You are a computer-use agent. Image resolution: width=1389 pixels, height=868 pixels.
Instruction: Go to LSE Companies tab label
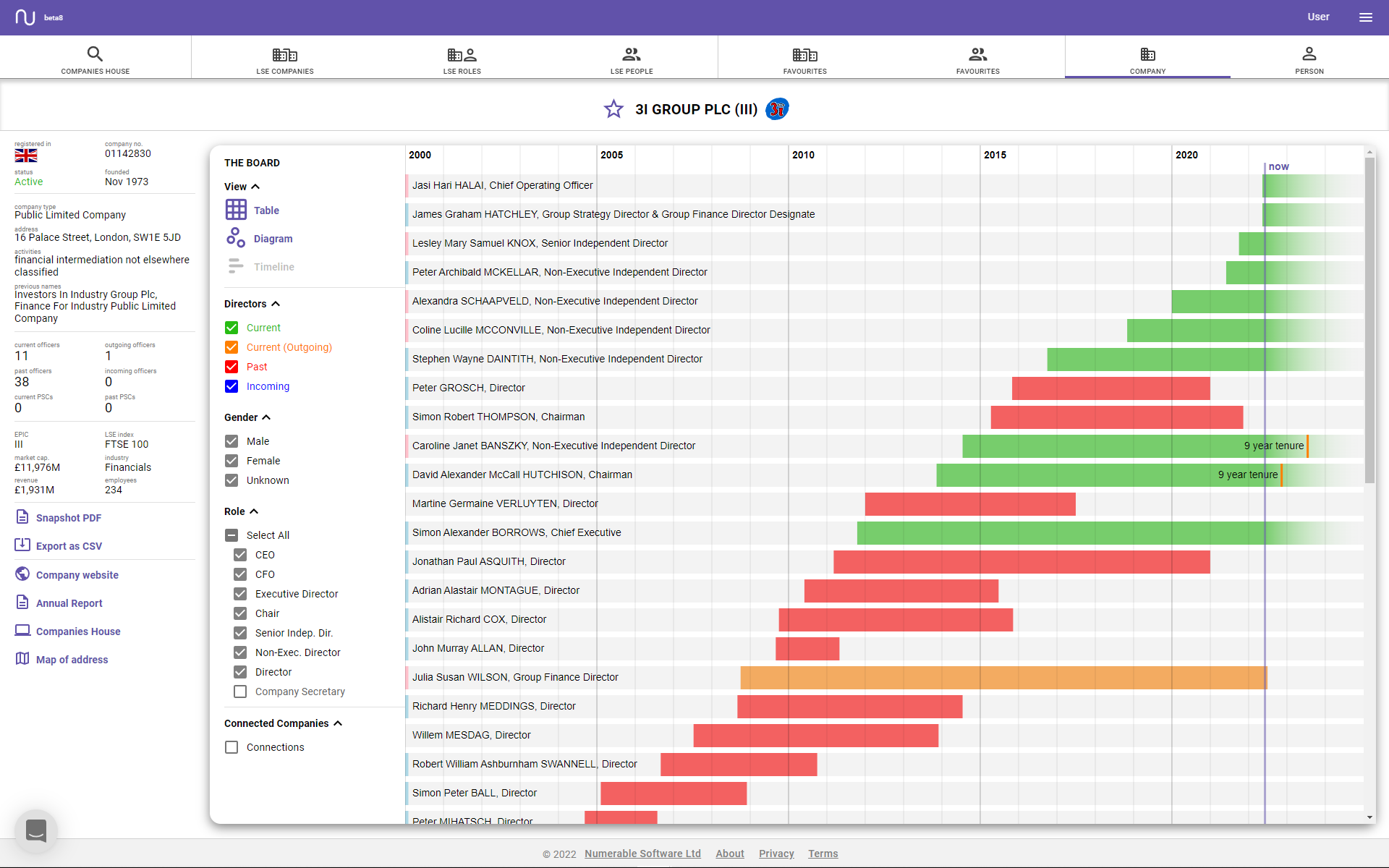click(285, 72)
